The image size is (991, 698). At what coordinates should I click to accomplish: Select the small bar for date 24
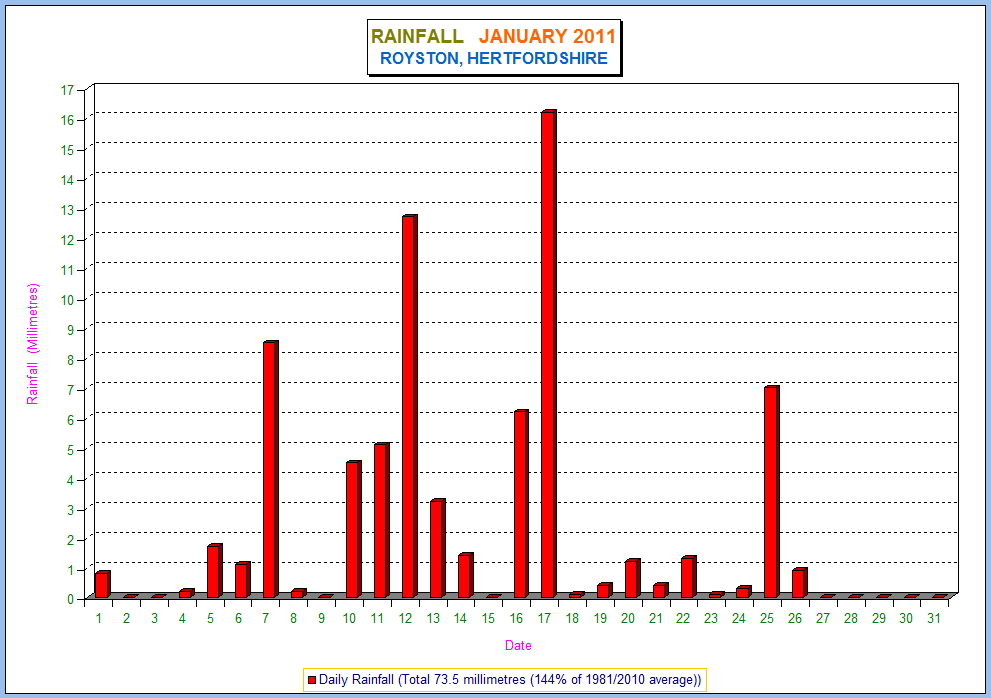[x=744, y=592]
